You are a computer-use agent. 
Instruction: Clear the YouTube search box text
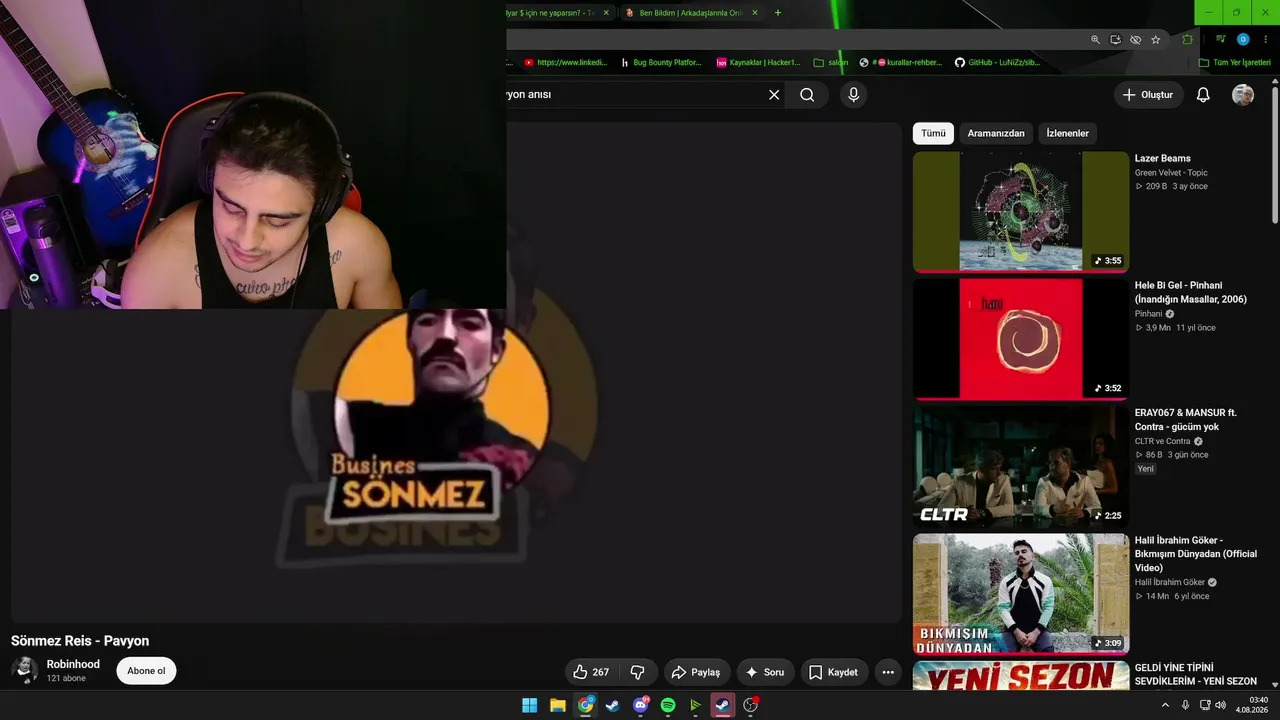(774, 95)
